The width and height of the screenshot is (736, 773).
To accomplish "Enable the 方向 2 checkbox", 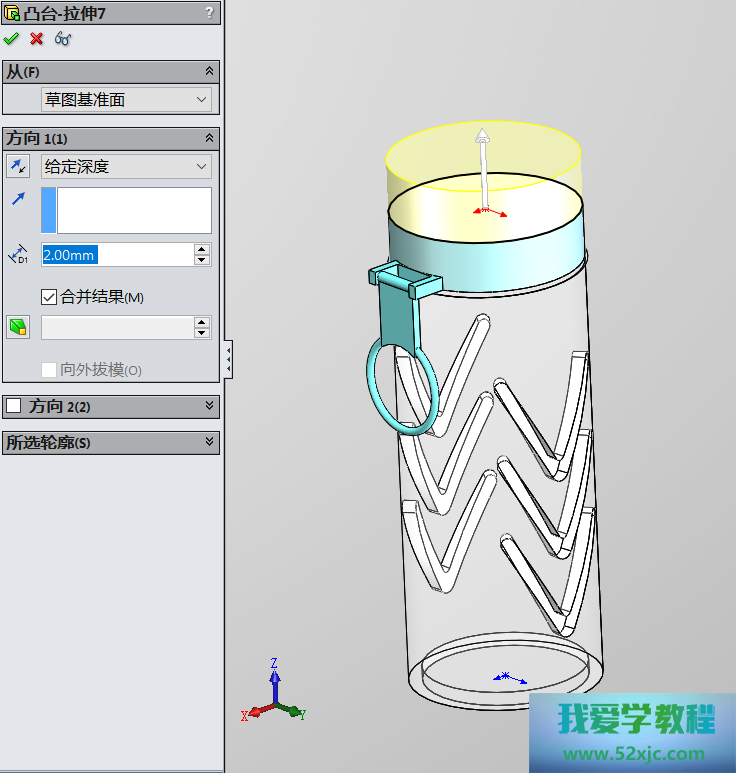I will coord(14,406).
